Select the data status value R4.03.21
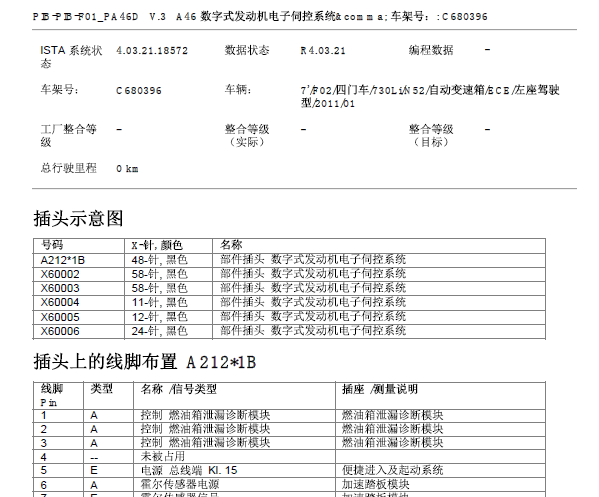 pos(323,51)
